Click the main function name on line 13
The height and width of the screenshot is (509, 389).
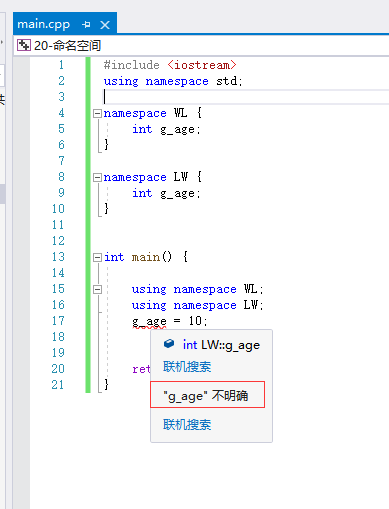[146, 257]
